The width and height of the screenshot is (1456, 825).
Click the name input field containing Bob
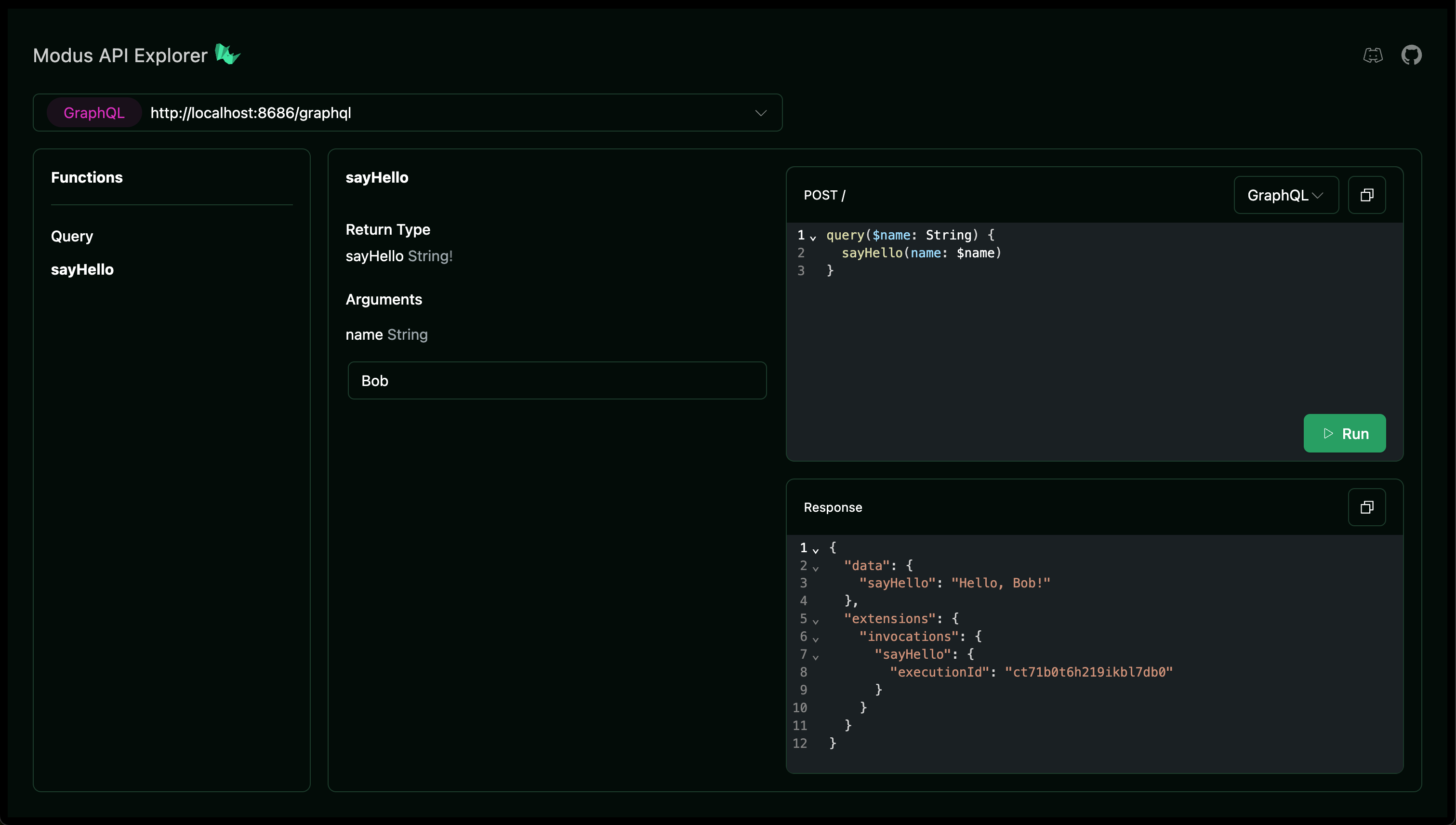pyautogui.click(x=557, y=381)
